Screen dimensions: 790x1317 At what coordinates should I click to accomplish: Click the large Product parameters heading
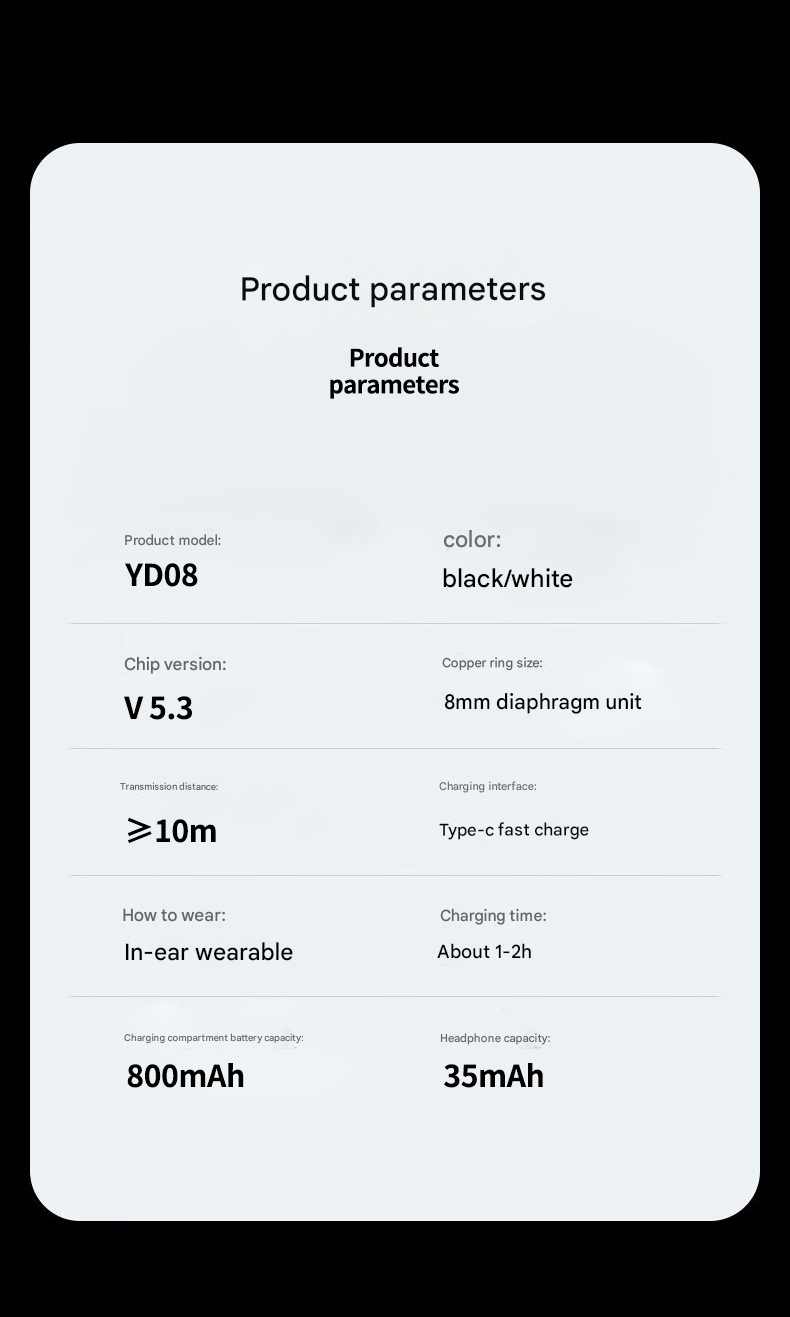(x=393, y=289)
